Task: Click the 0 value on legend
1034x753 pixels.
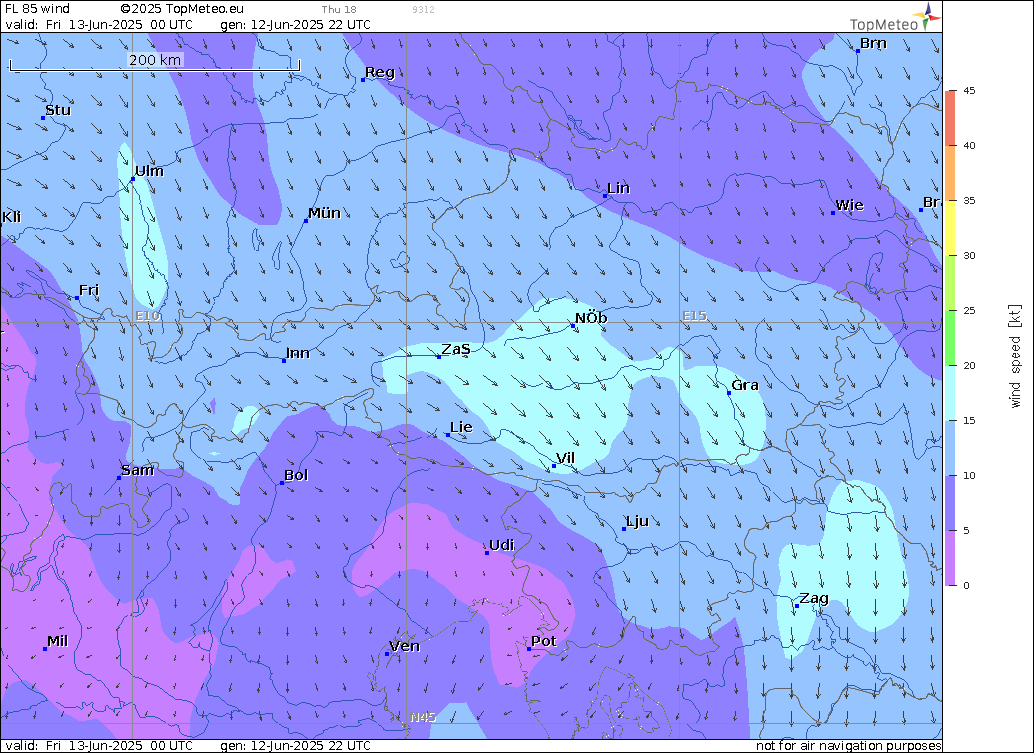Action: tap(967, 586)
